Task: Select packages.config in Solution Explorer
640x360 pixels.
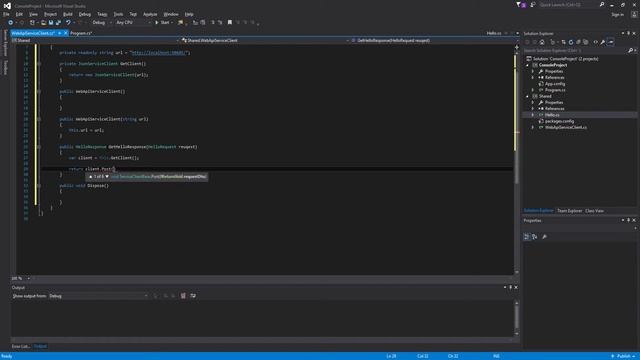Action: click(x=559, y=121)
